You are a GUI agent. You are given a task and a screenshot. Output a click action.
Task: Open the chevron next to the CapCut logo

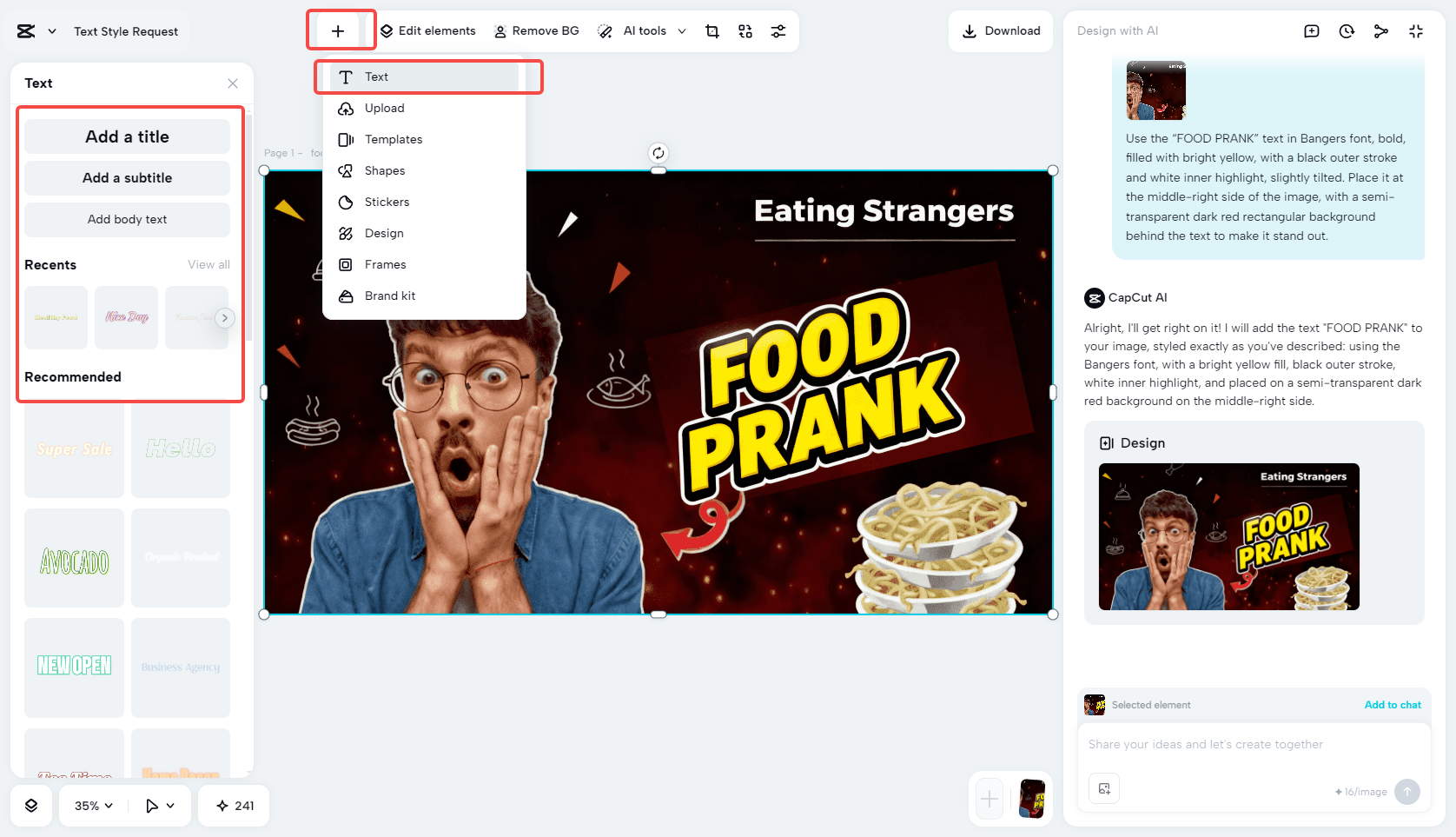coord(51,30)
